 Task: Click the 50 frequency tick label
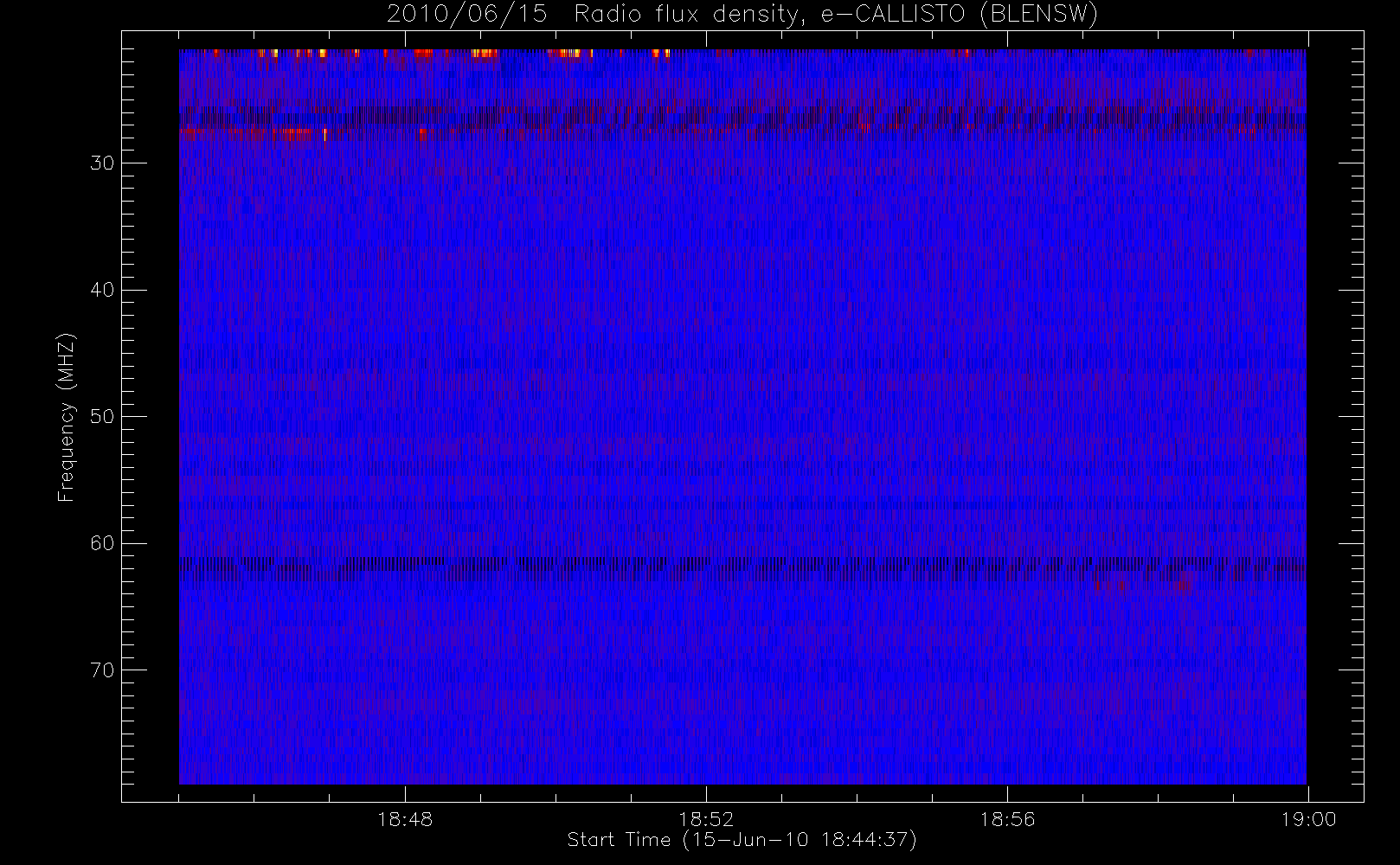tap(102, 417)
